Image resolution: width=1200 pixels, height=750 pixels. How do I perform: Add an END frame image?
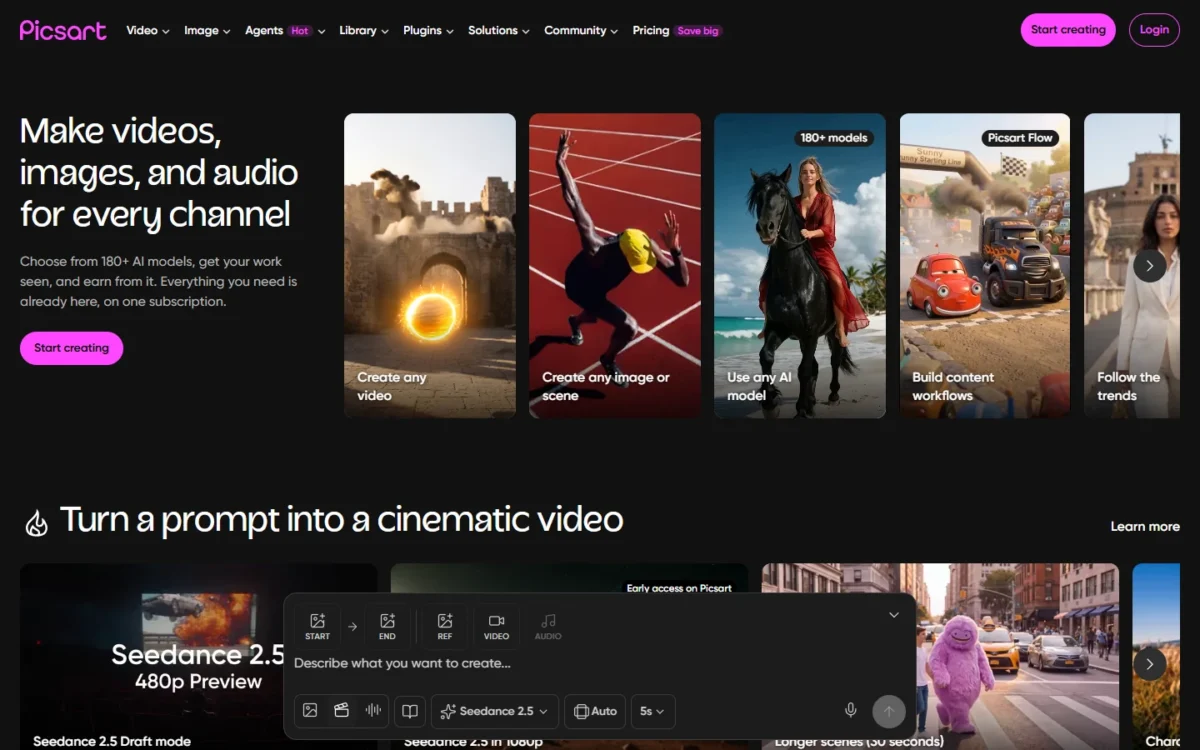click(x=387, y=626)
